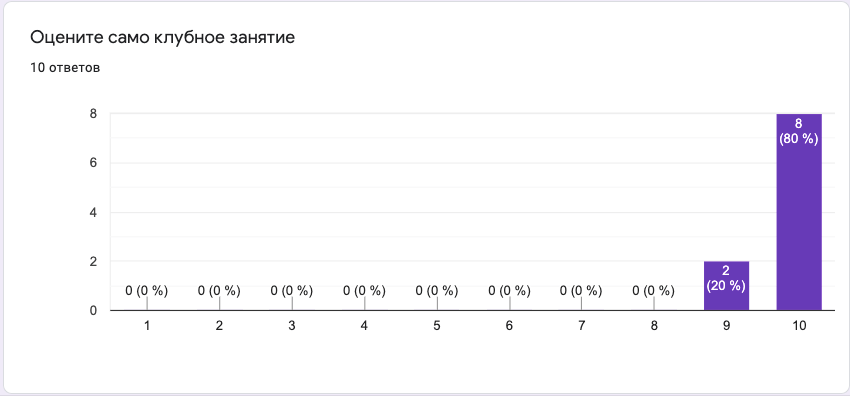
Task: Click the '10 ответов' response count text
Action: 65,68
